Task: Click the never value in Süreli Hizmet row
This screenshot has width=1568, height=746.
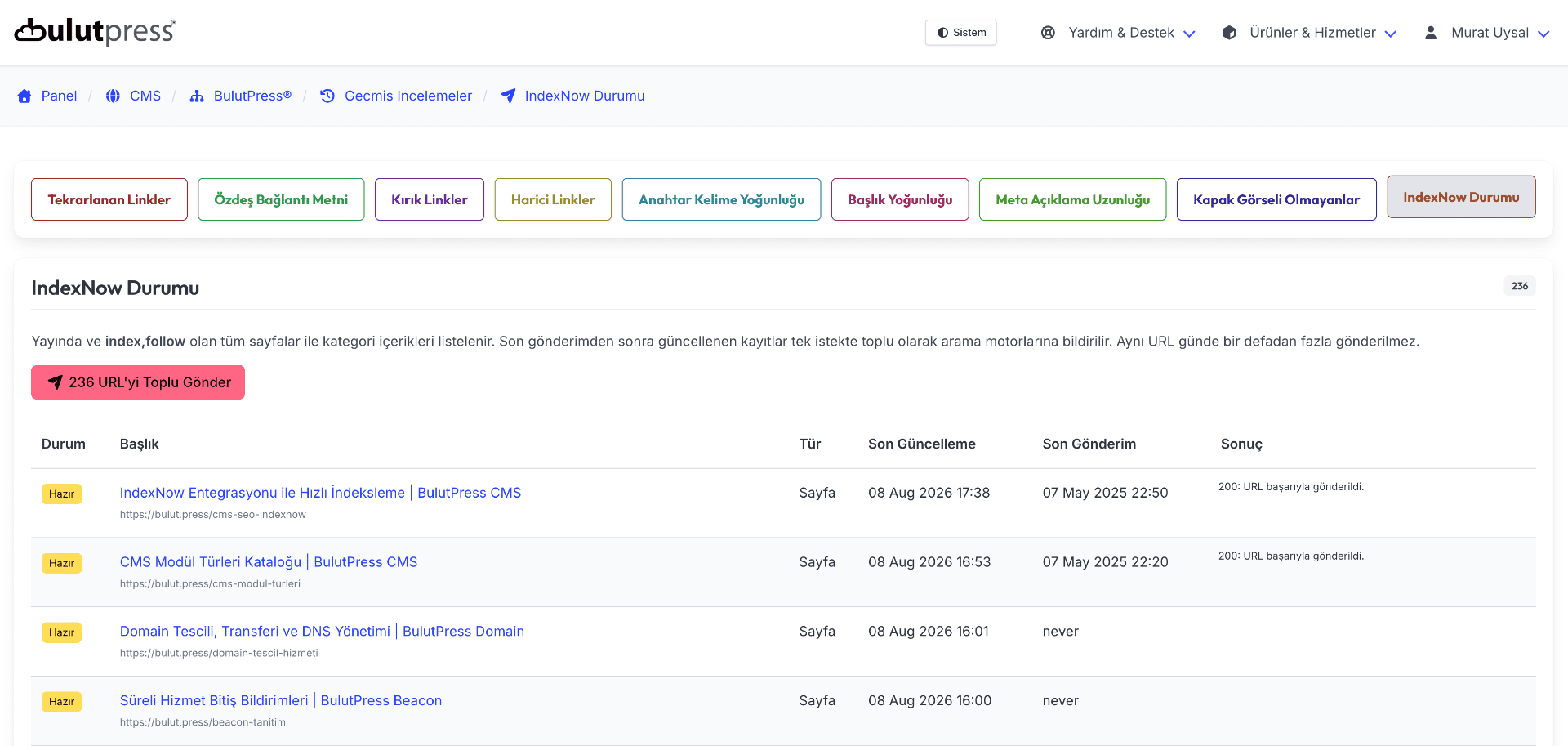Action: click(1061, 701)
